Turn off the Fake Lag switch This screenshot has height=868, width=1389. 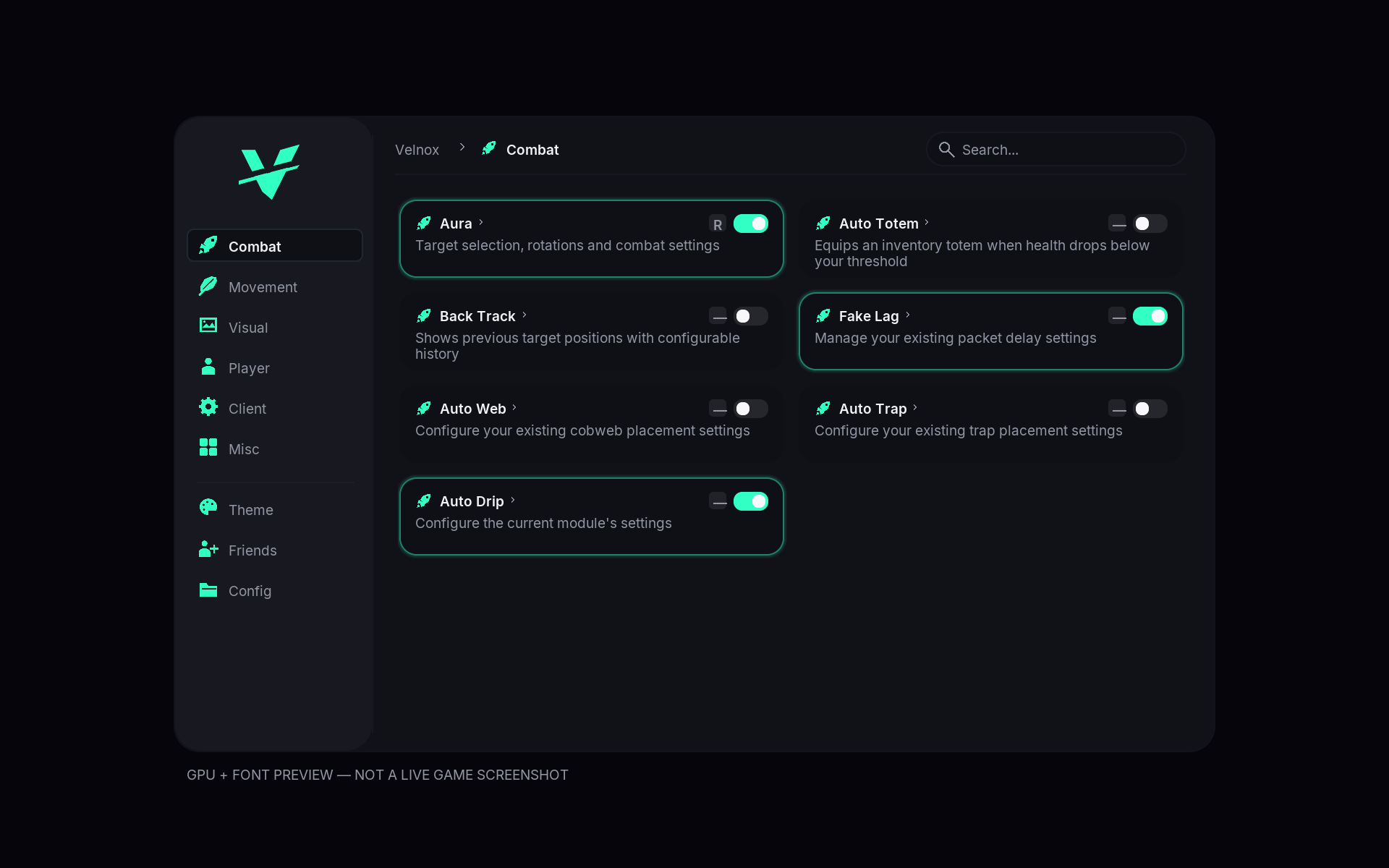pos(1150,316)
